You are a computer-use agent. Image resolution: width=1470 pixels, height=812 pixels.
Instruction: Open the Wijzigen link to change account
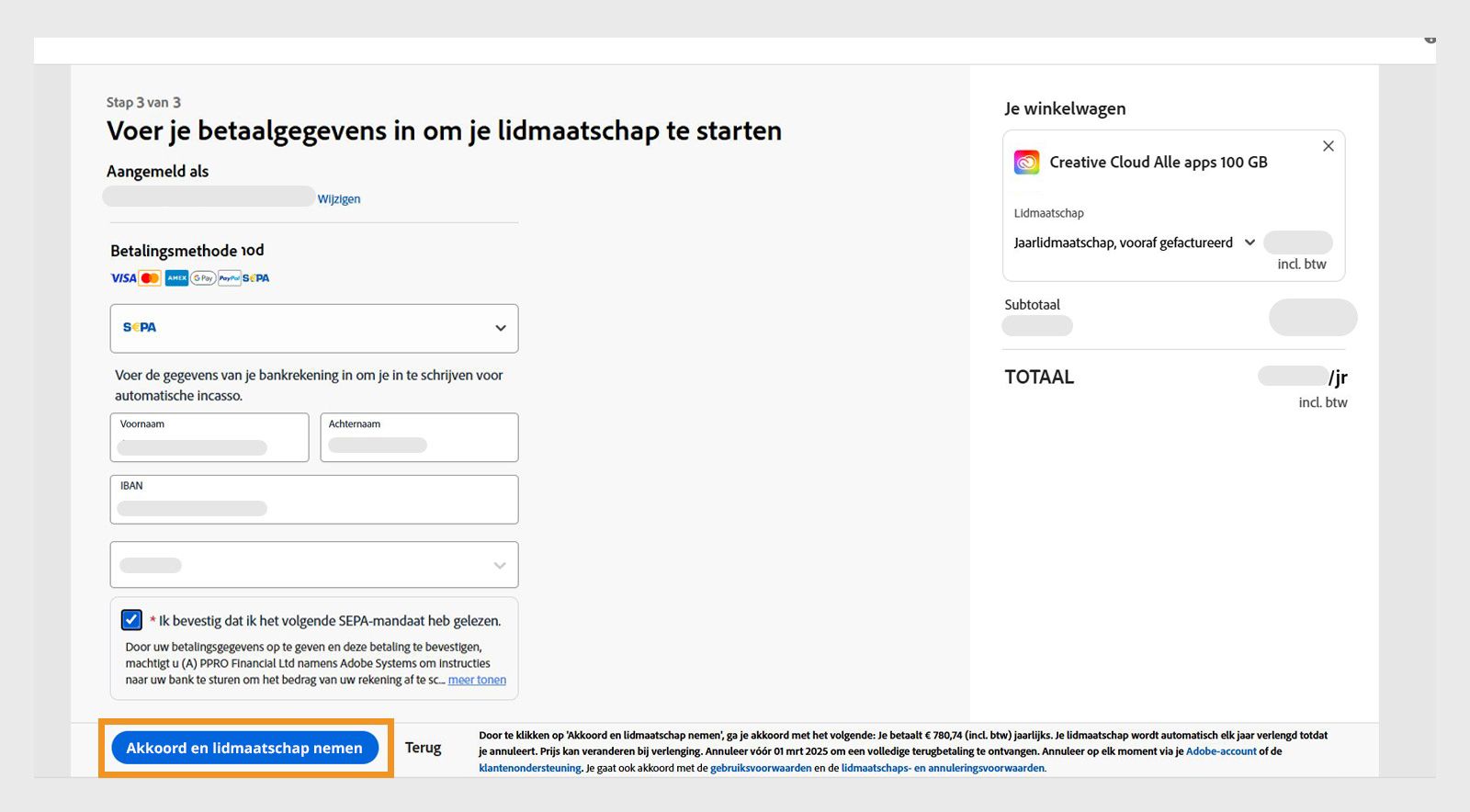(339, 198)
